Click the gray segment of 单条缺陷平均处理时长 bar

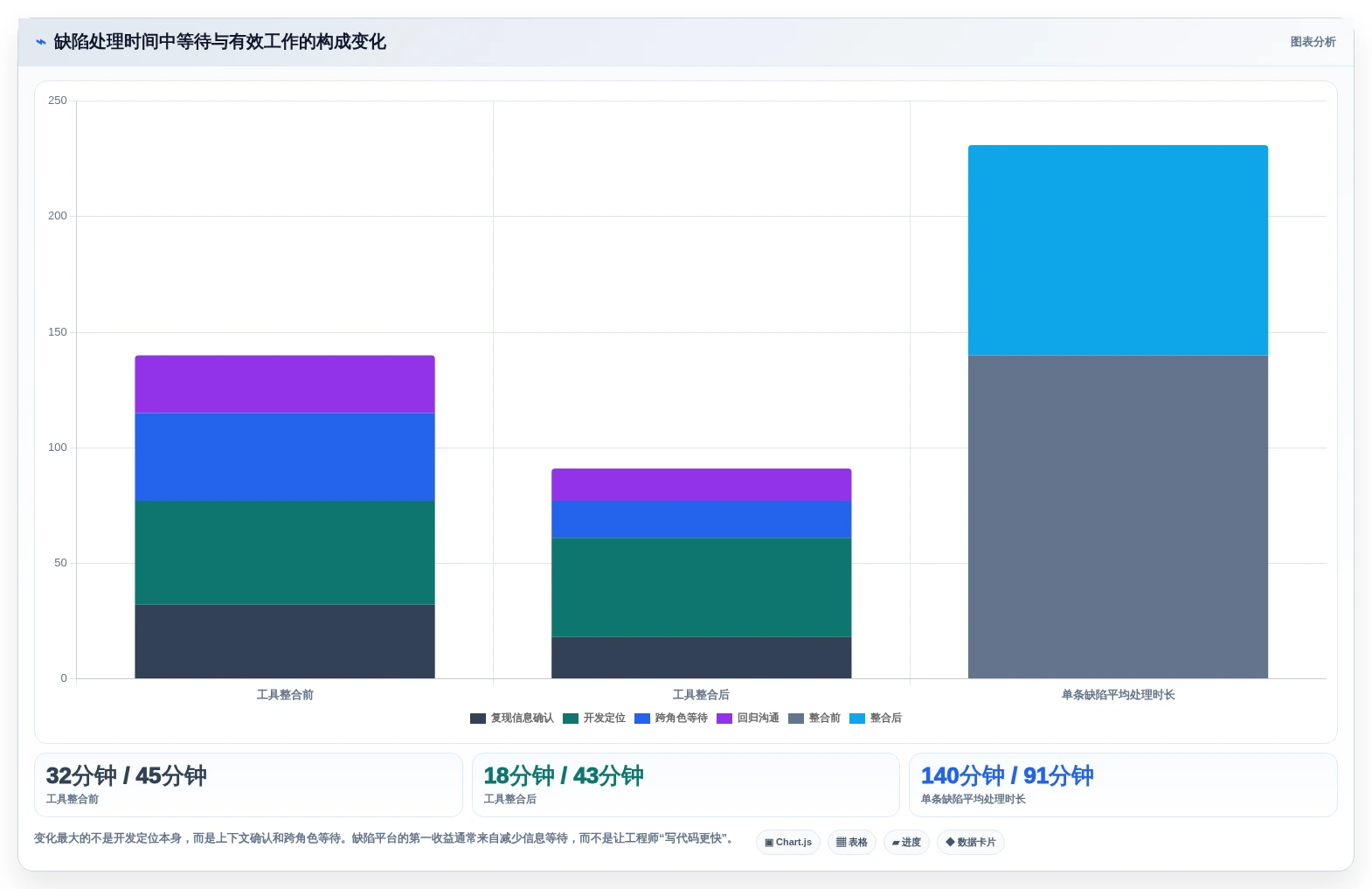tap(1119, 517)
